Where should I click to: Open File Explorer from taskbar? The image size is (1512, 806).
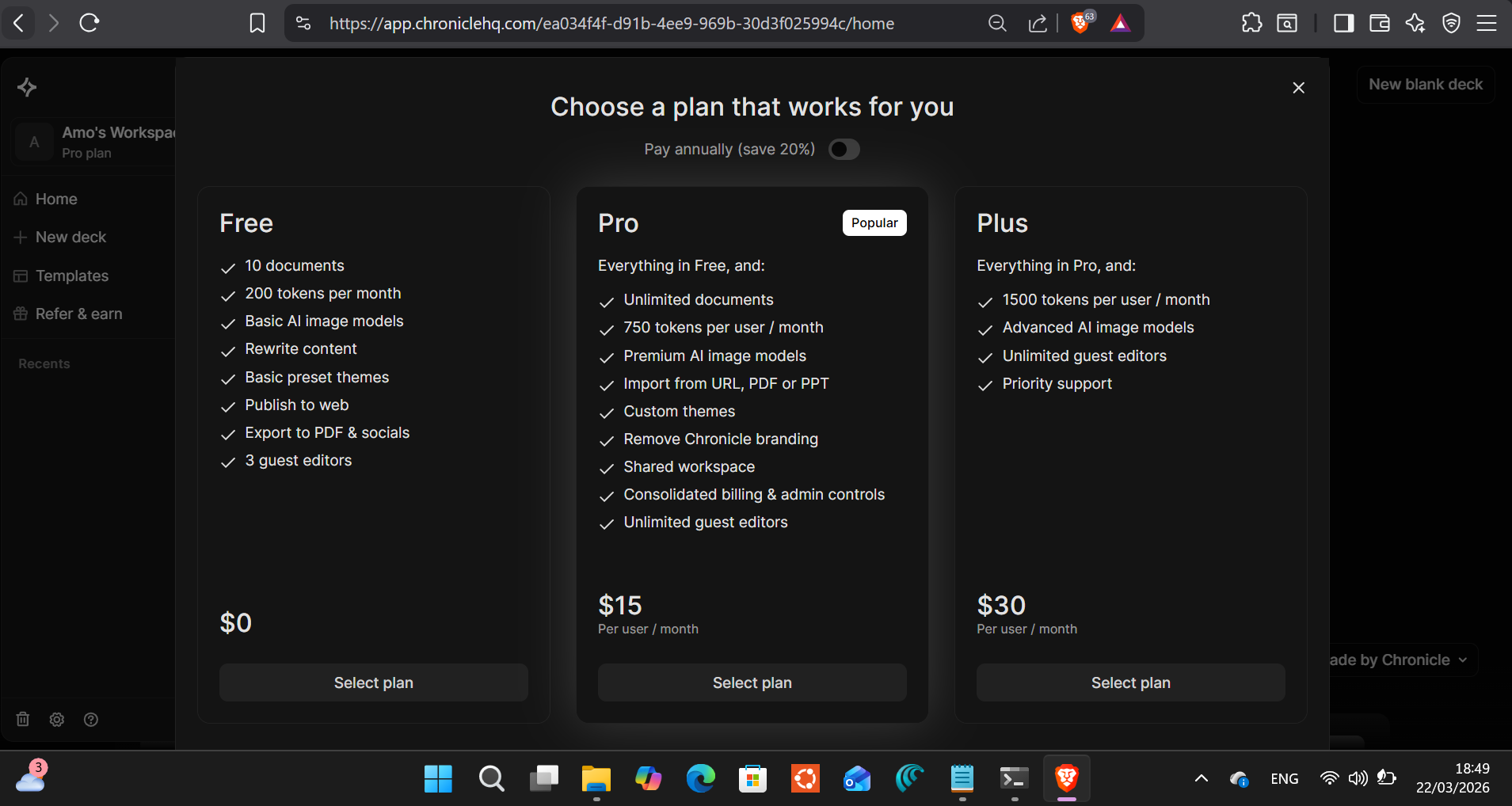point(596,779)
